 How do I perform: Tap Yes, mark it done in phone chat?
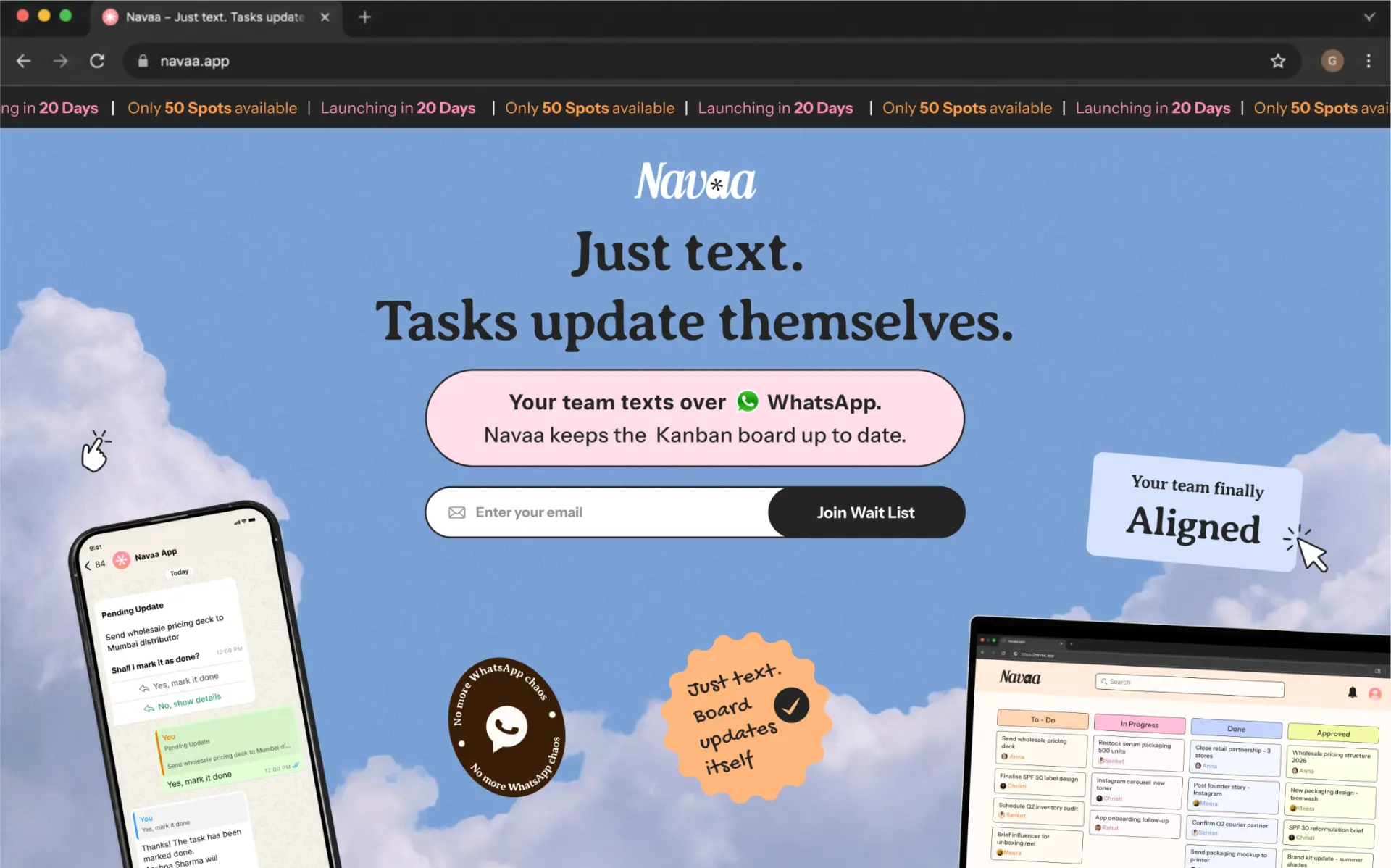coord(179,681)
